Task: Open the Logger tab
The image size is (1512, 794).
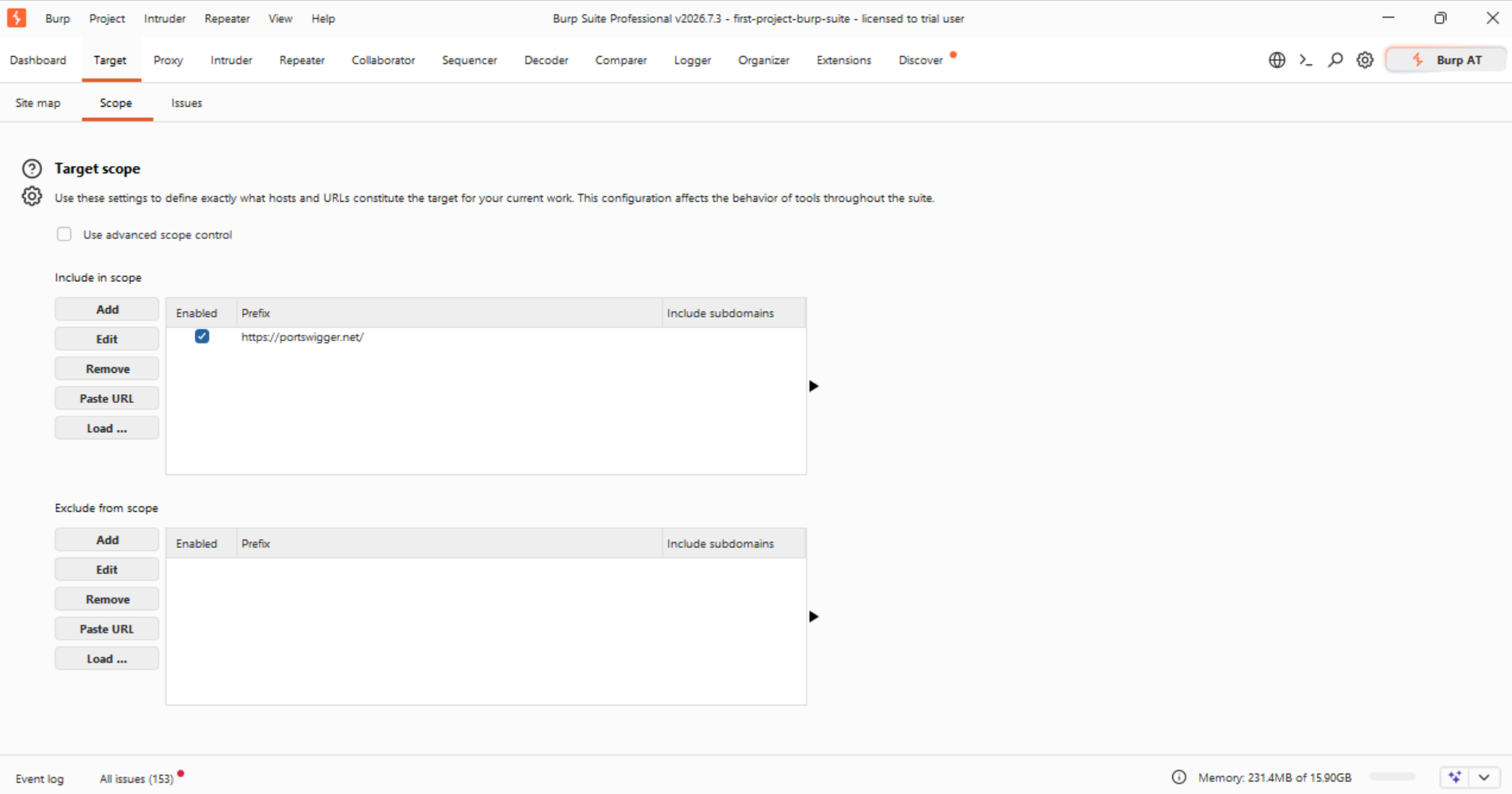Action: pyautogui.click(x=692, y=60)
